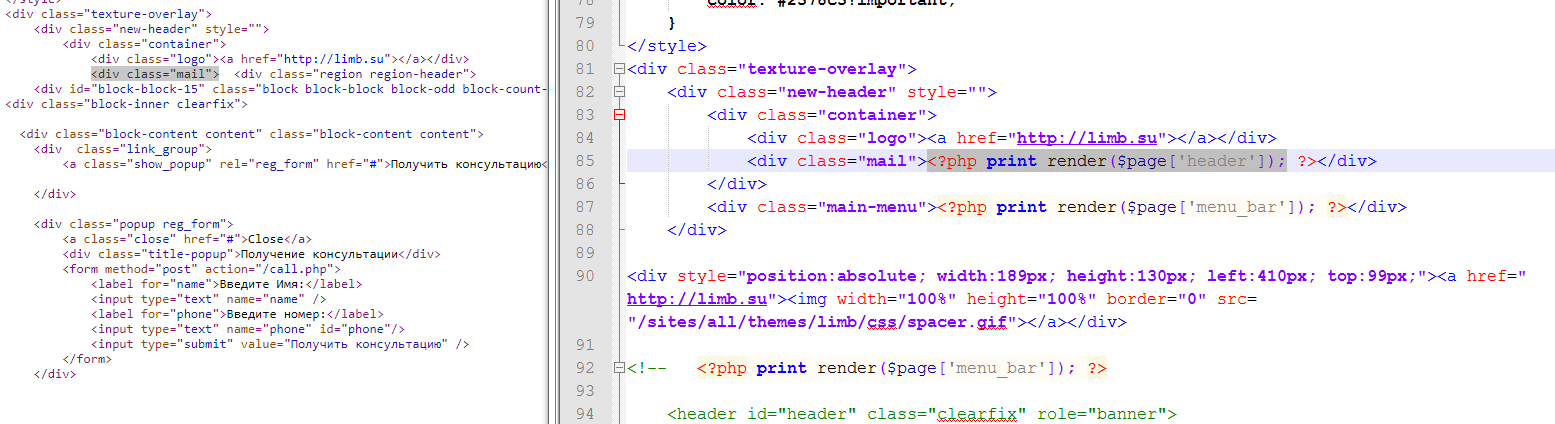Click 'title-popup' div line in left pane
The height and width of the screenshot is (424, 1555).
click(x=251, y=254)
